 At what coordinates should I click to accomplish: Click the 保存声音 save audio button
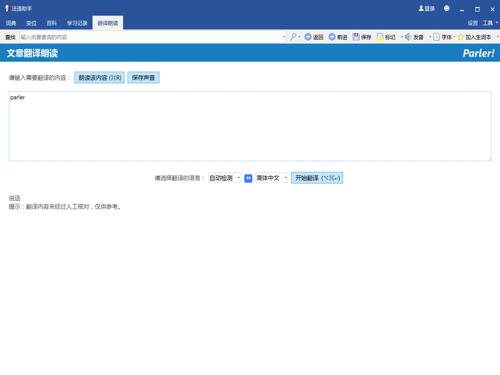[143, 78]
